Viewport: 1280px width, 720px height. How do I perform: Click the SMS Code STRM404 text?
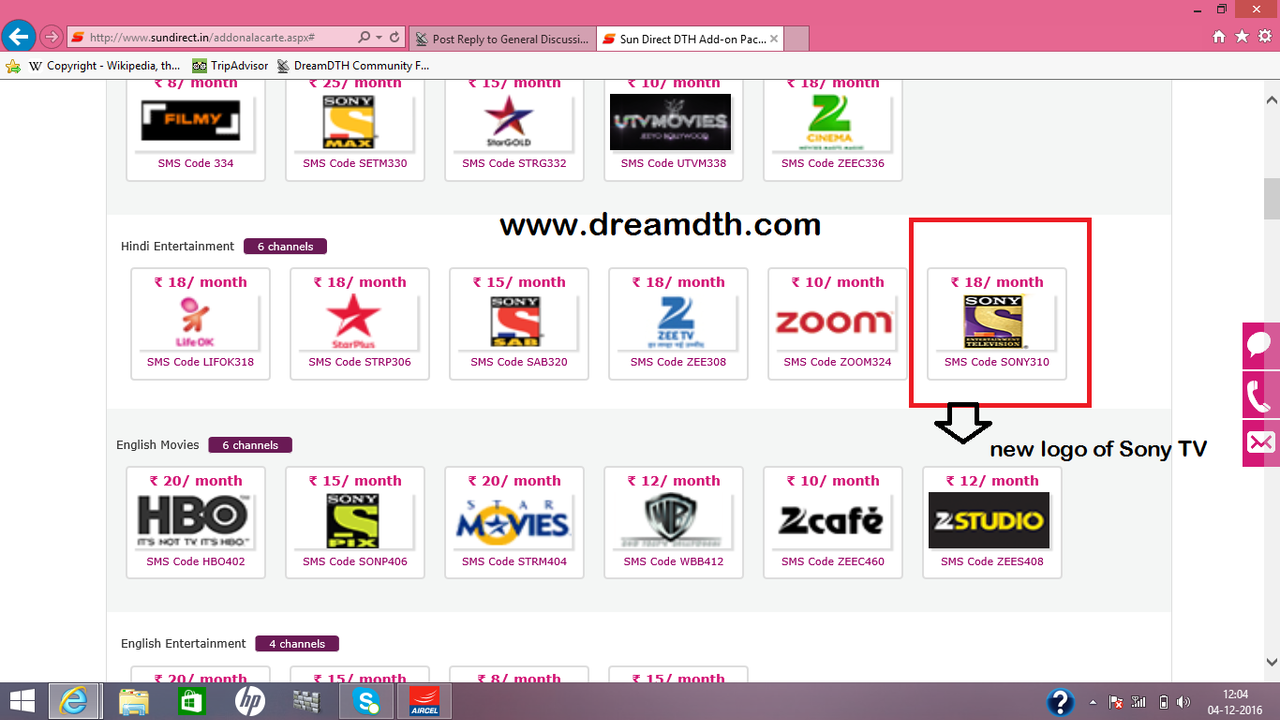(x=514, y=562)
